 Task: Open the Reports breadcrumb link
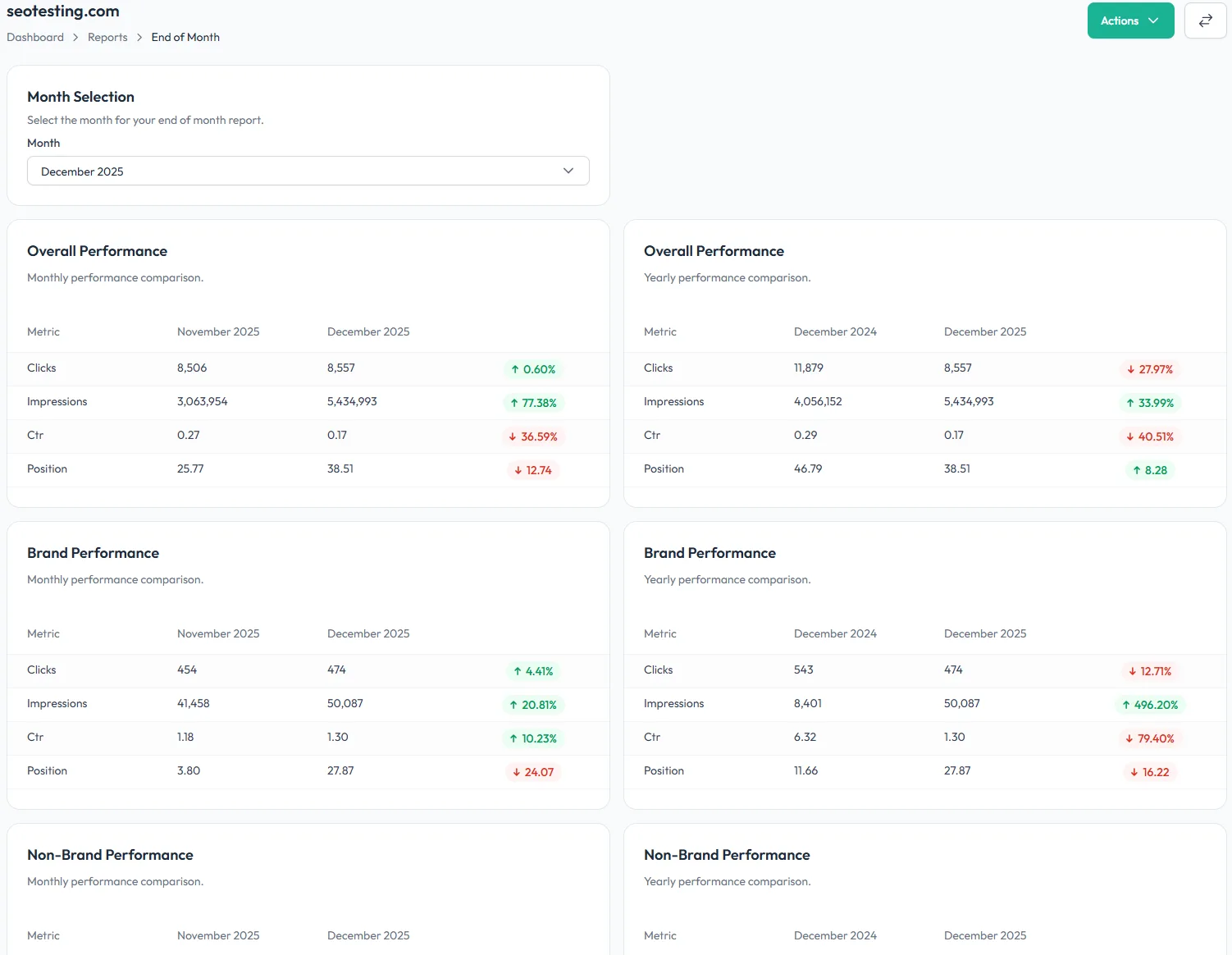107,37
